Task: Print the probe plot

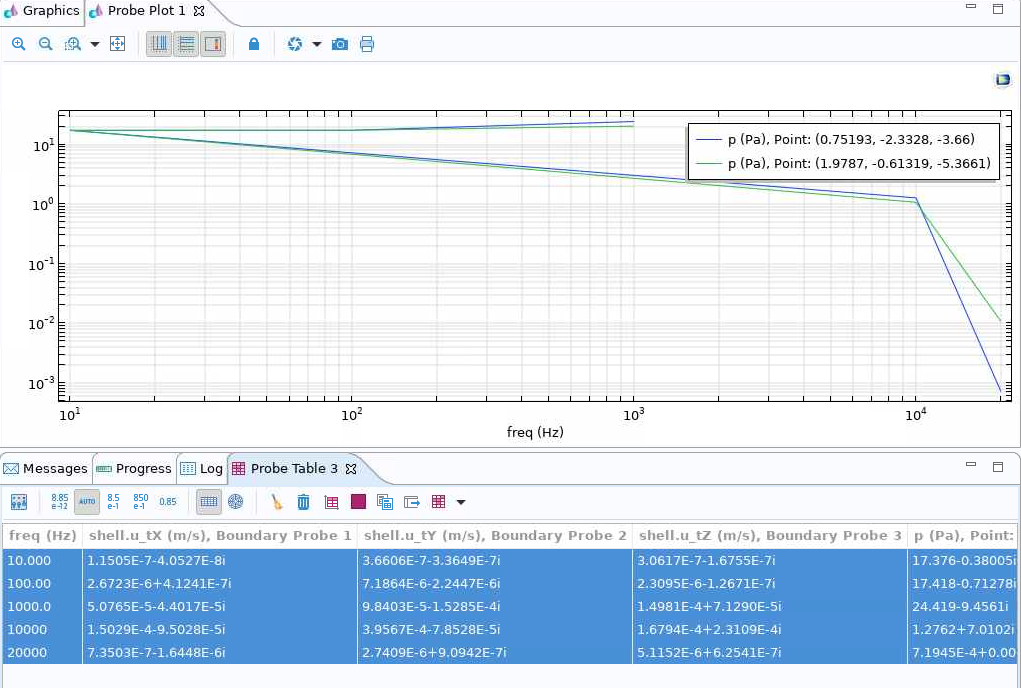Action: click(x=367, y=44)
